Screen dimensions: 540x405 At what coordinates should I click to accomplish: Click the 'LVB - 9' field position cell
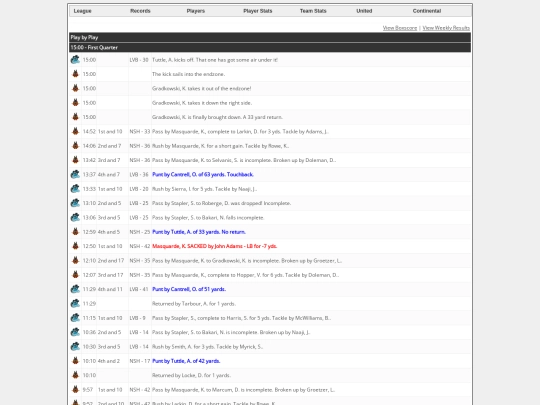click(x=137, y=318)
